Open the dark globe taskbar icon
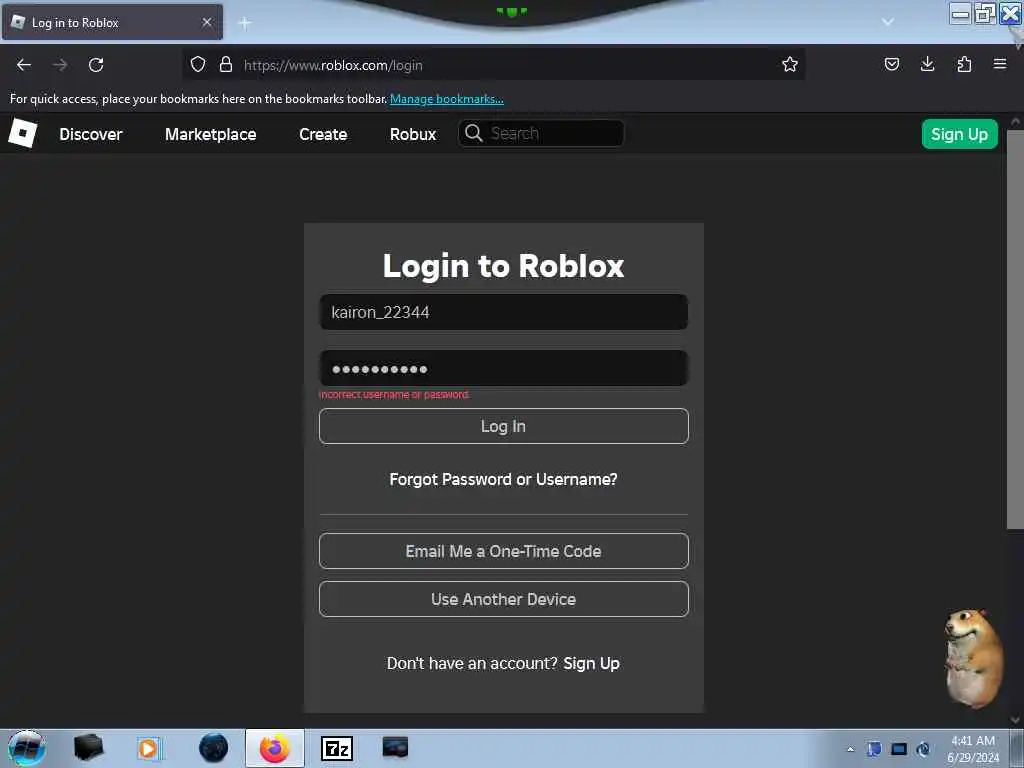The image size is (1024, 768). pyautogui.click(x=214, y=748)
